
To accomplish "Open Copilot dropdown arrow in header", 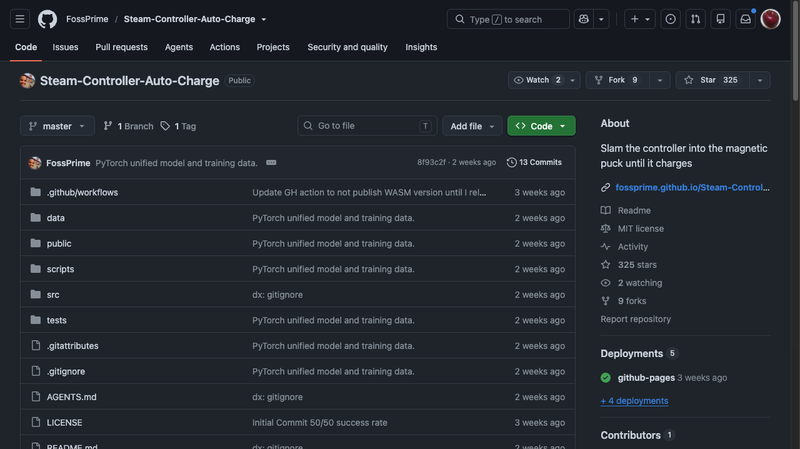I will [602, 19].
